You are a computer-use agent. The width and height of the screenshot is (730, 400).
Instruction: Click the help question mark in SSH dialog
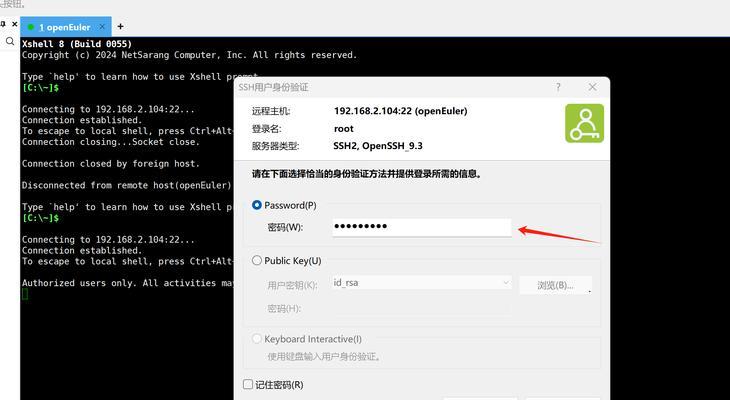coord(558,87)
